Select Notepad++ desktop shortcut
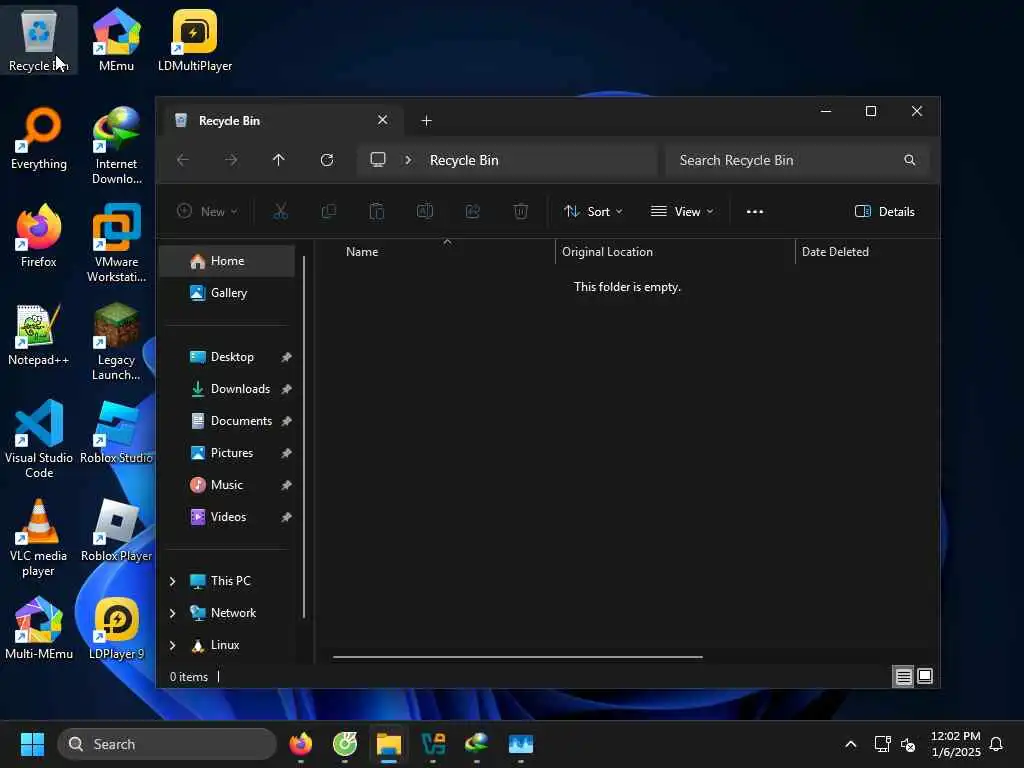Image resolution: width=1024 pixels, height=768 pixels. [39, 334]
